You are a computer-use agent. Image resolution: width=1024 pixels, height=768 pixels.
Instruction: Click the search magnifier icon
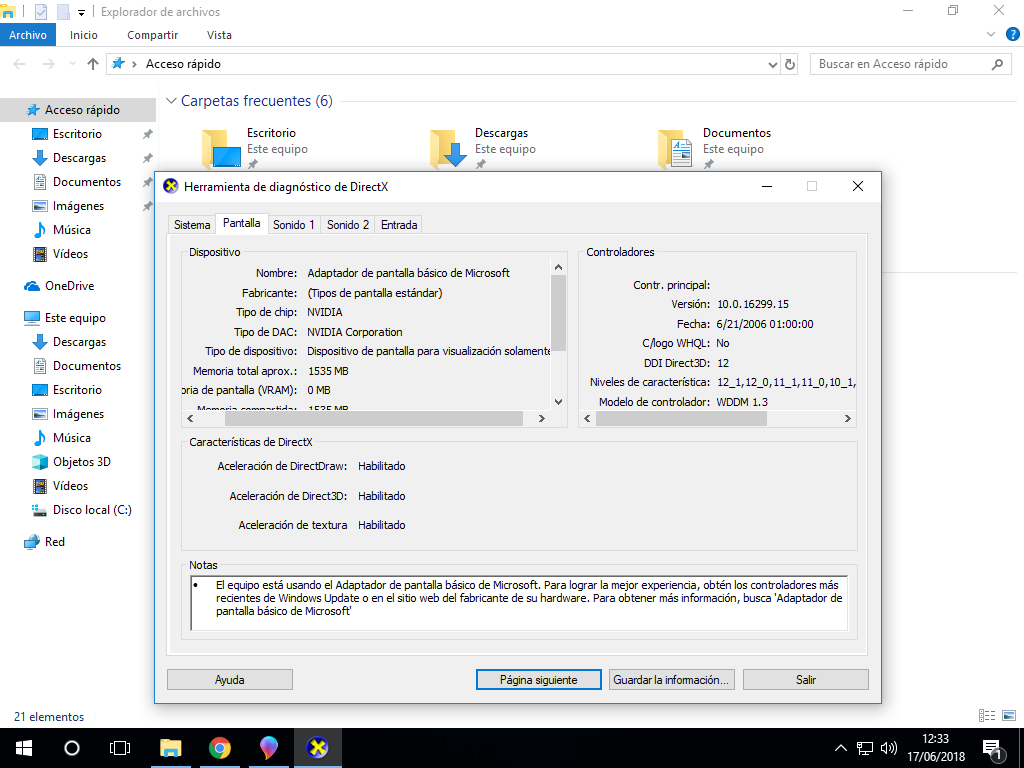[x=997, y=64]
